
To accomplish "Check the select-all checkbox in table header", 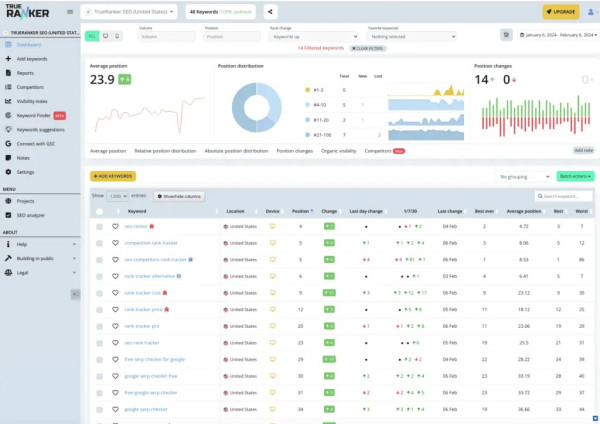I will 100,211.
